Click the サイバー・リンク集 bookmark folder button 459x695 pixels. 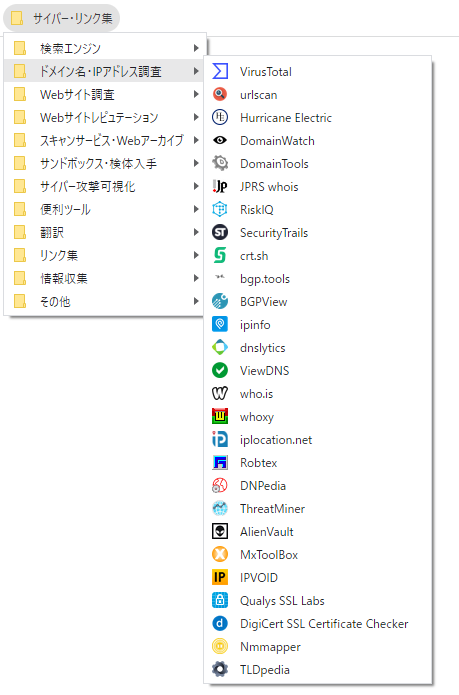62,18
